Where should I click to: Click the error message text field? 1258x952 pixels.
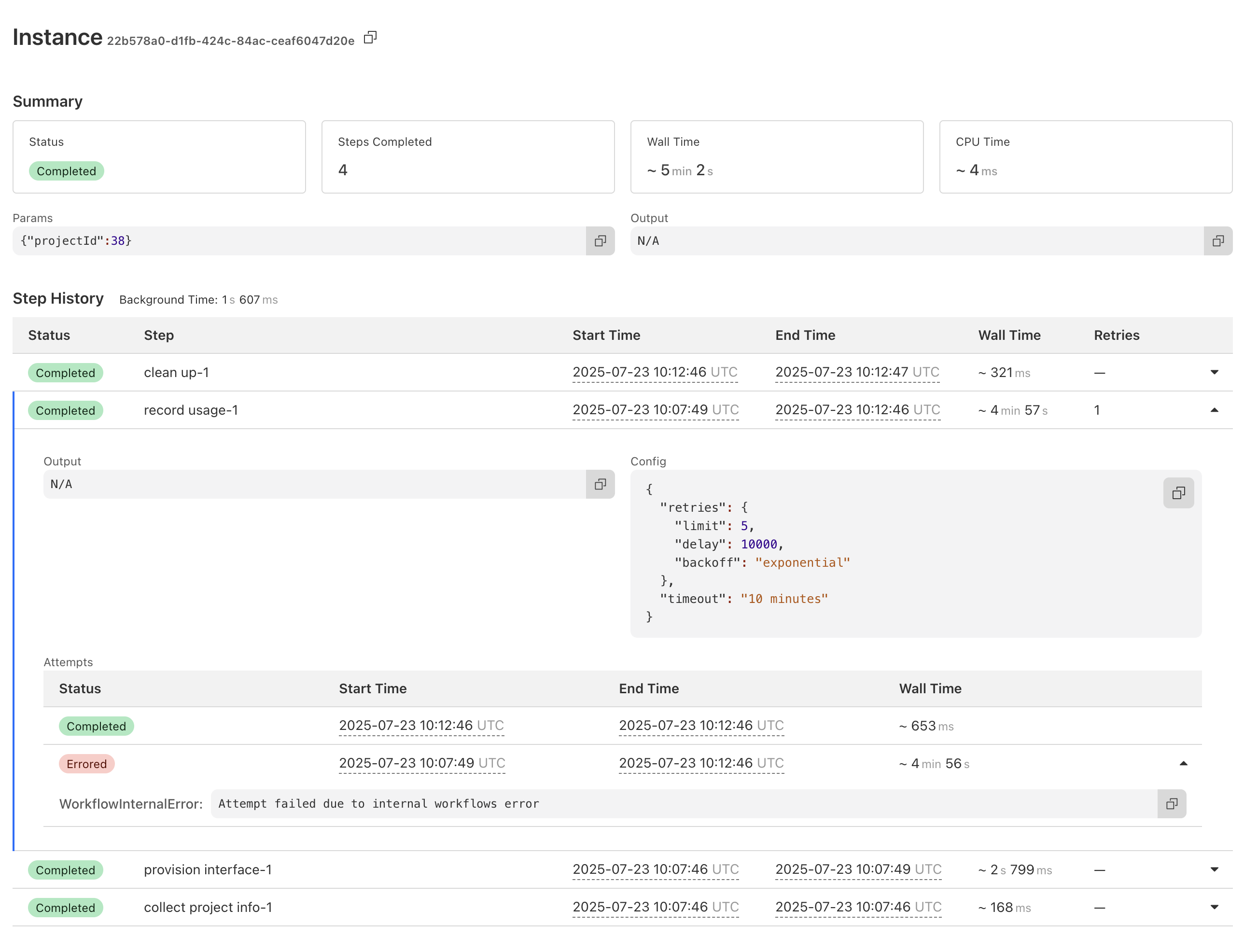683,804
